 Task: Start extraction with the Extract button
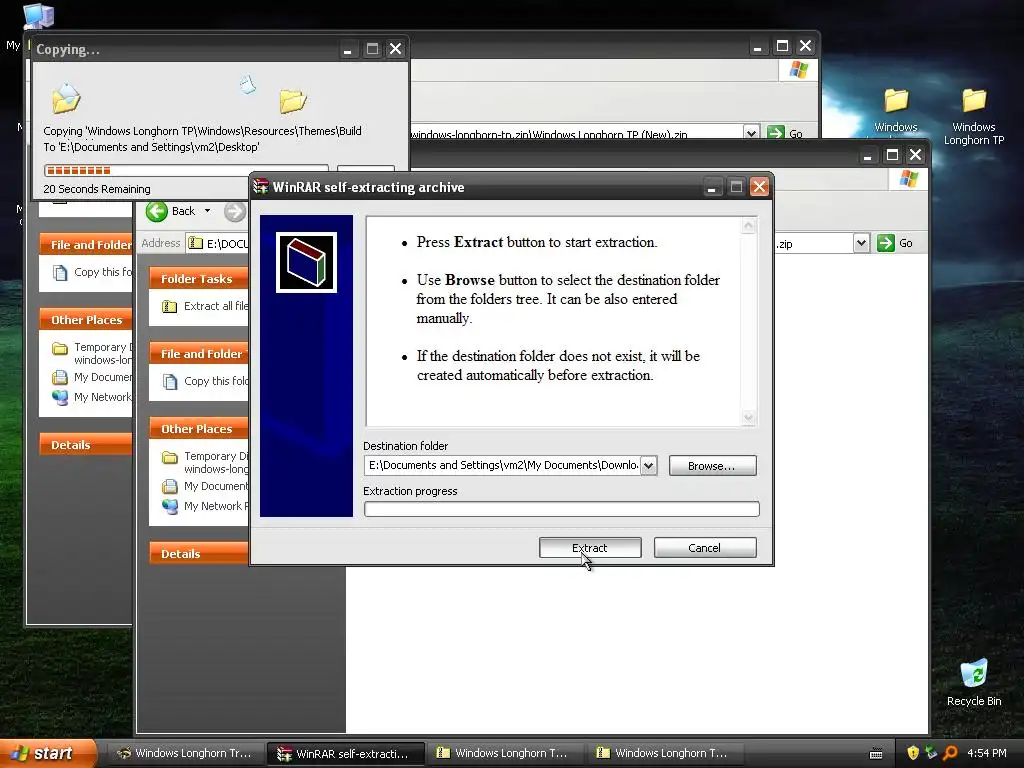click(x=590, y=547)
